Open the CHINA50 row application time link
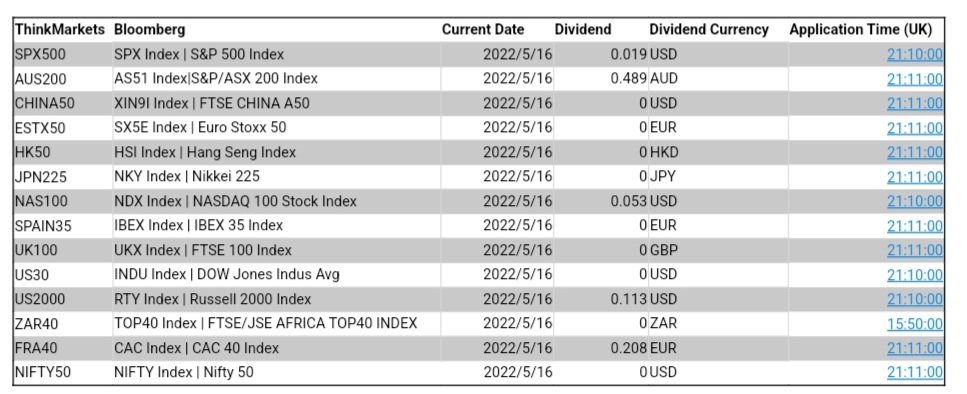Image resolution: width=967 pixels, height=394 pixels. tap(915, 104)
